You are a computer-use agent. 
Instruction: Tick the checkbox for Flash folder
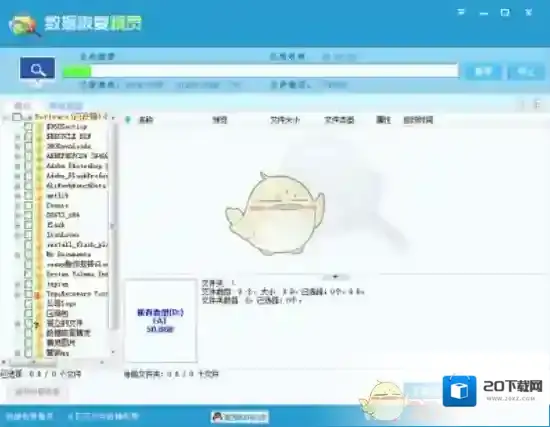(x=28, y=225)
